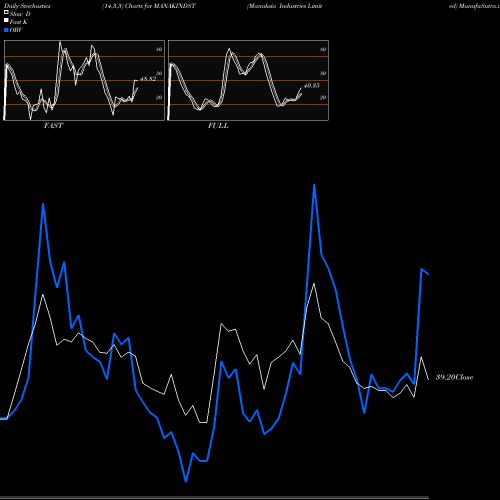Screen dimensions: 500x500
Task: Click the 80 level label in FAST chart
Action: point(159,49)
